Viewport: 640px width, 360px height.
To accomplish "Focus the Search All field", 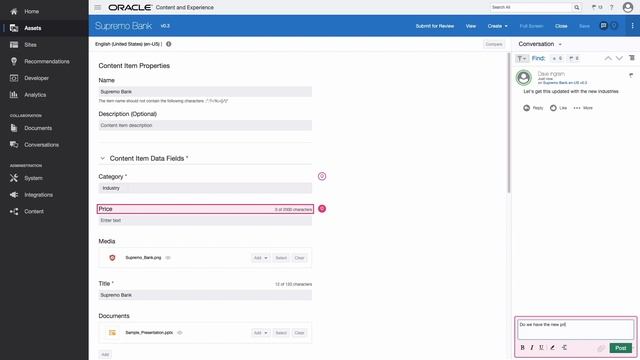I will click(x=531, y=7).
